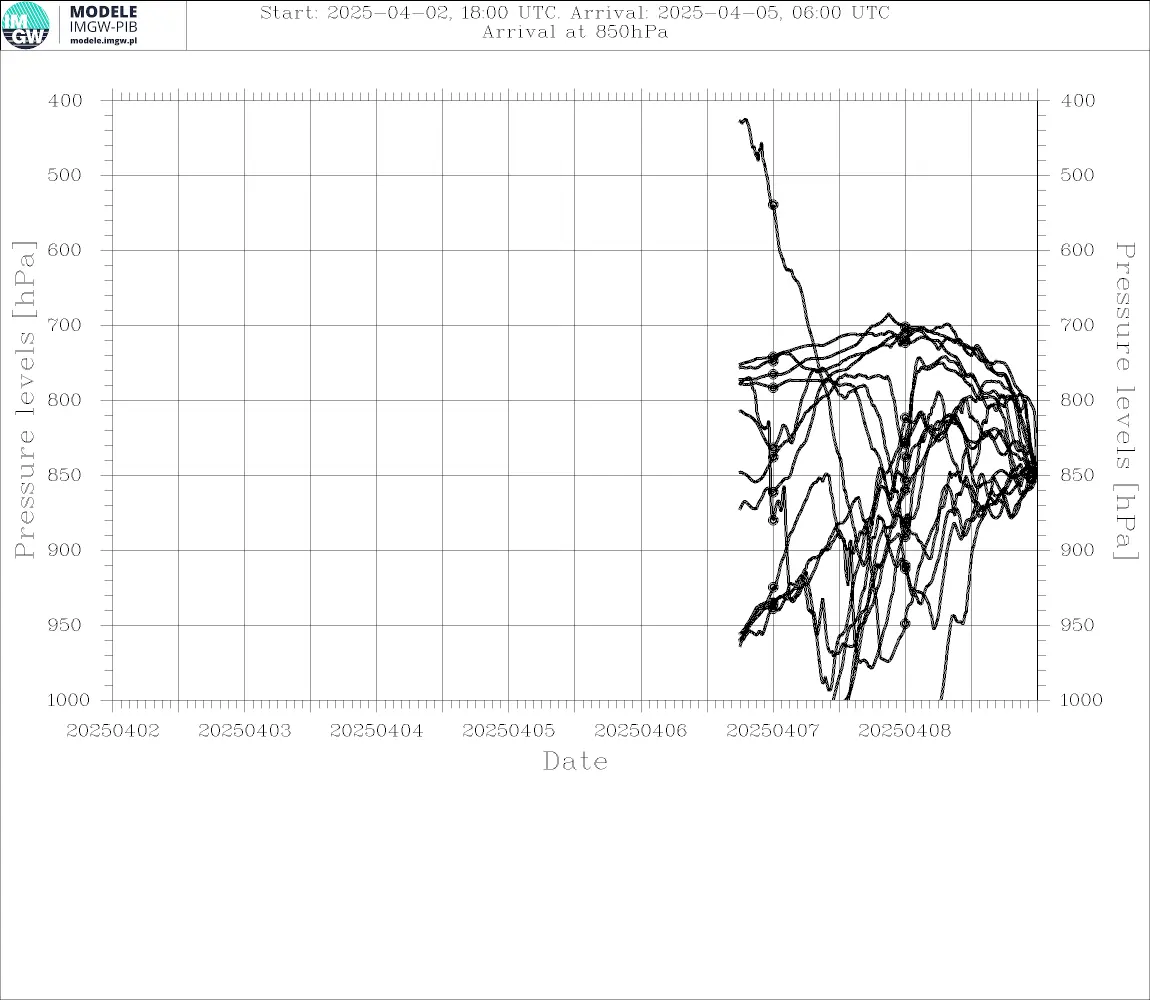Click date label 20250408
This screenshot has height=1000, width=1150.
905,731
